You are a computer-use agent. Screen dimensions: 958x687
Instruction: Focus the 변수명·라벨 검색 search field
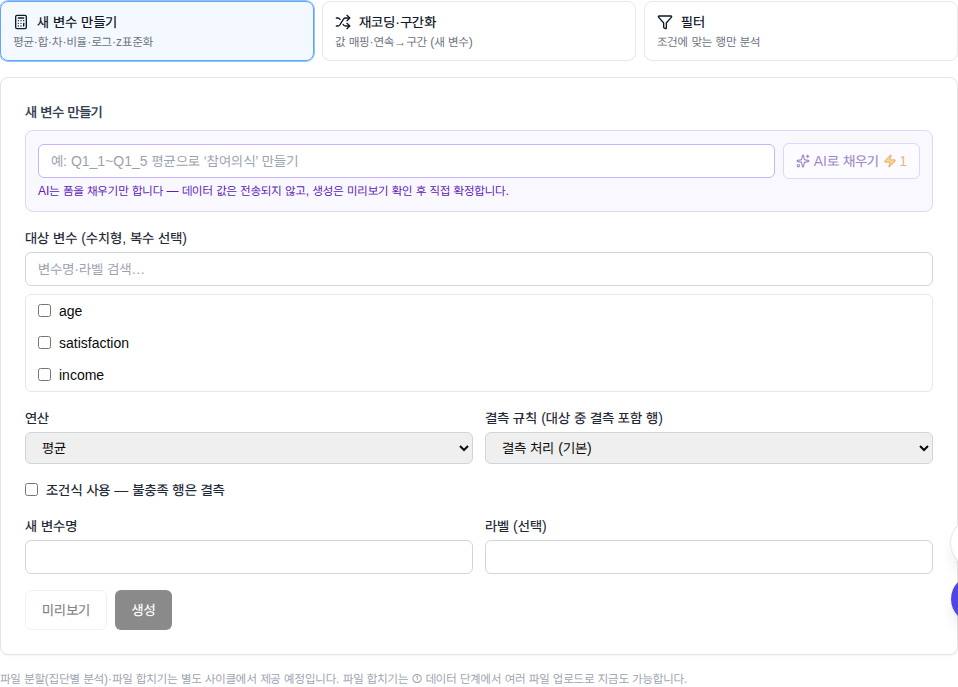point(479,269)
